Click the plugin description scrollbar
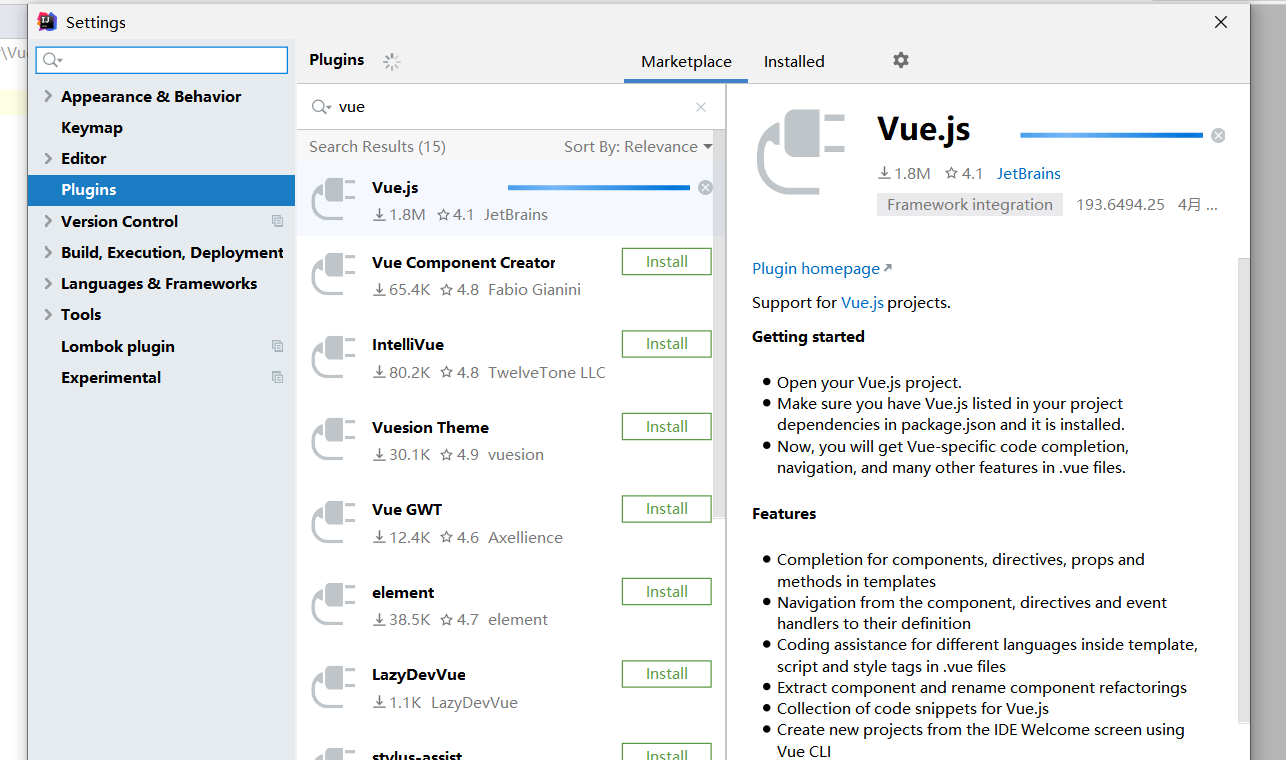The image size is (1286, 760). point(1243,490)
